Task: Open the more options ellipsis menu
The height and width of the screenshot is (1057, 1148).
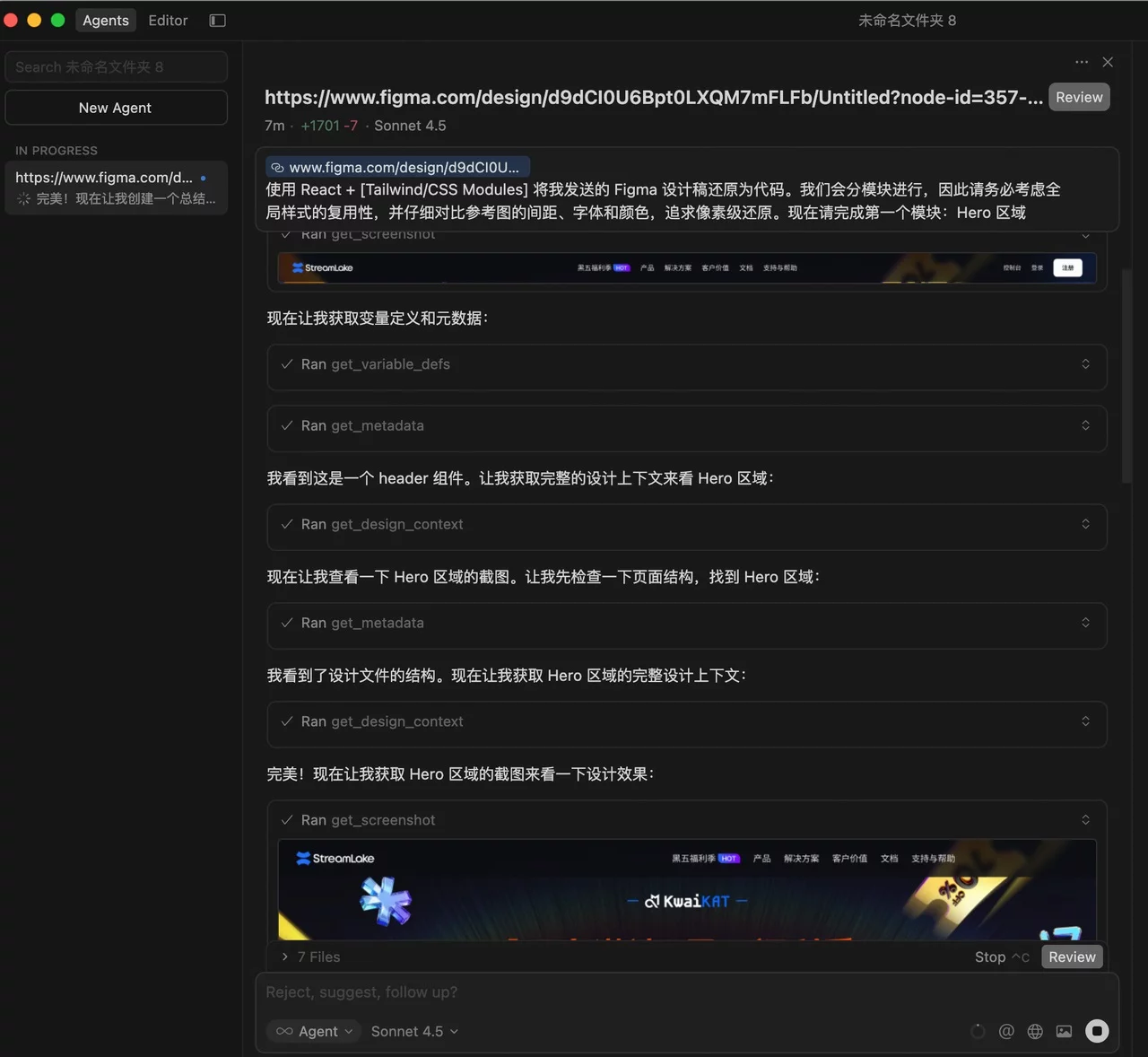Action: coord(1082,62)
